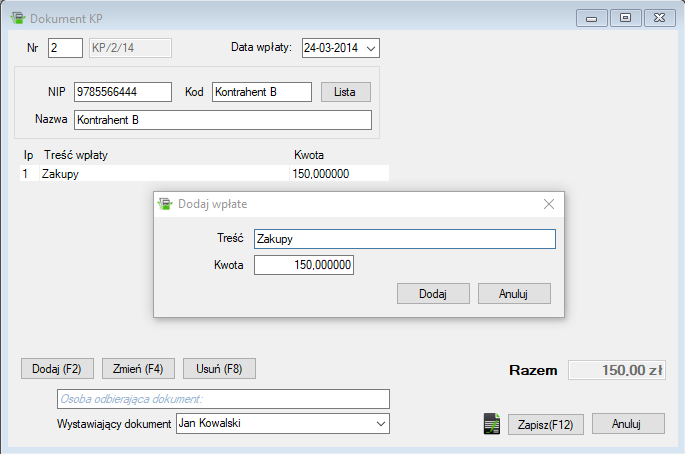Click the Usuń (F8) button
Screen dimensions: 685x454
[219, 369]
